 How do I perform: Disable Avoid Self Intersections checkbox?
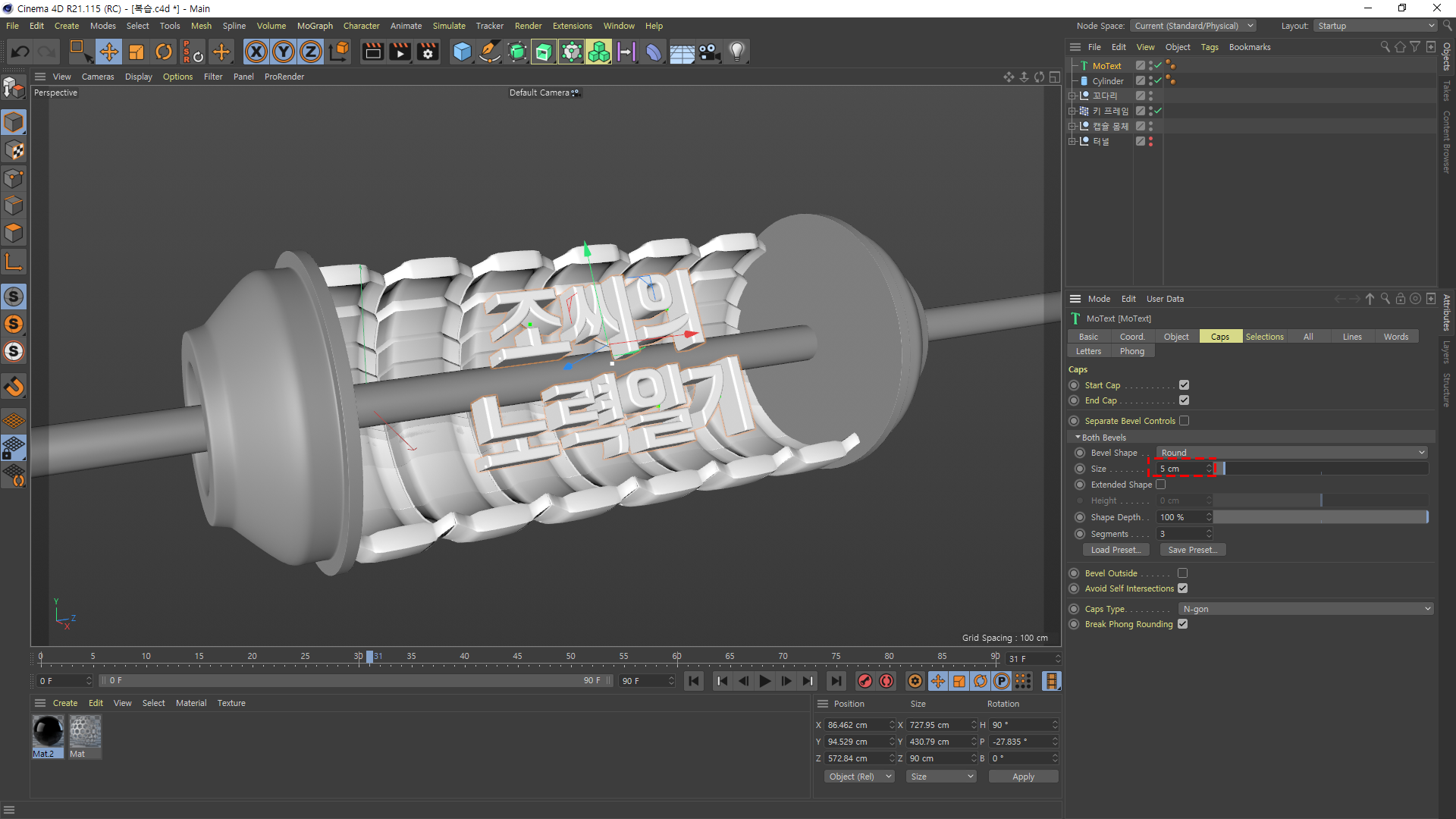[1182, 588]
